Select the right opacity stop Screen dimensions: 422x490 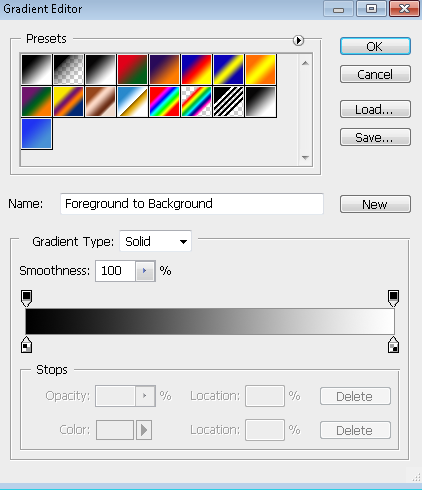(x=393, y=298)
